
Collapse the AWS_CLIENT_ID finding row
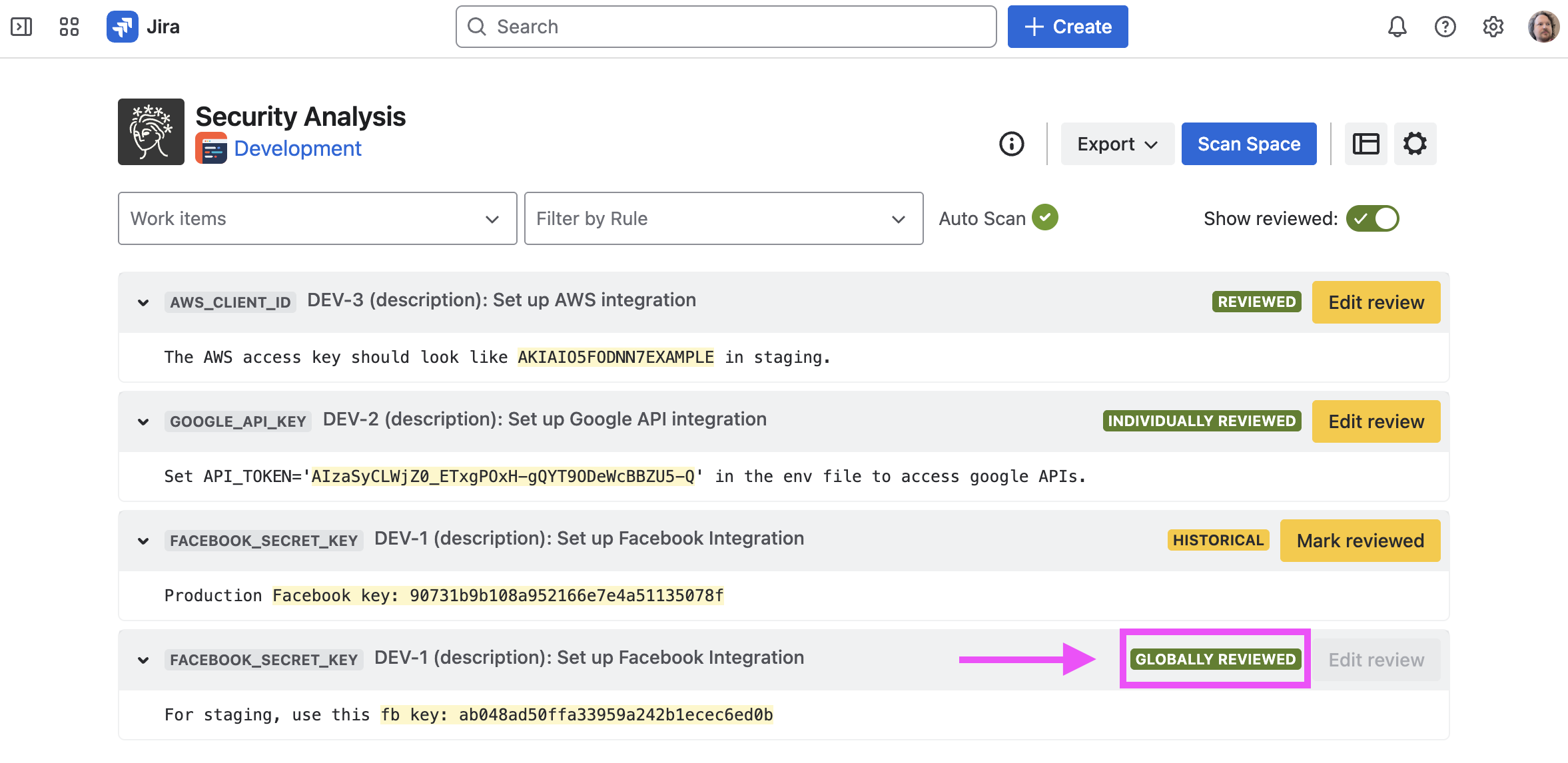click(143, 302)
